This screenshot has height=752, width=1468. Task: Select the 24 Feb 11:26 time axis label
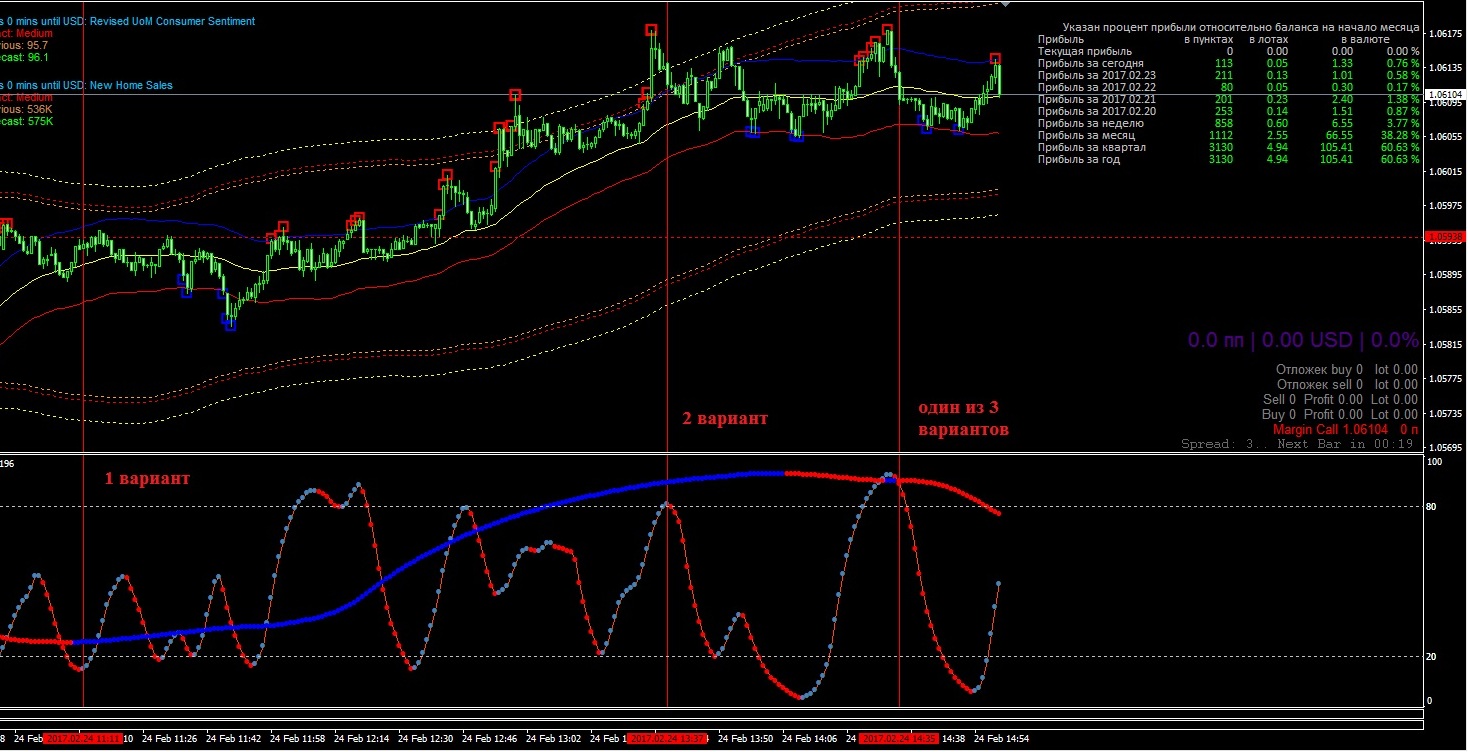(170, 739)
